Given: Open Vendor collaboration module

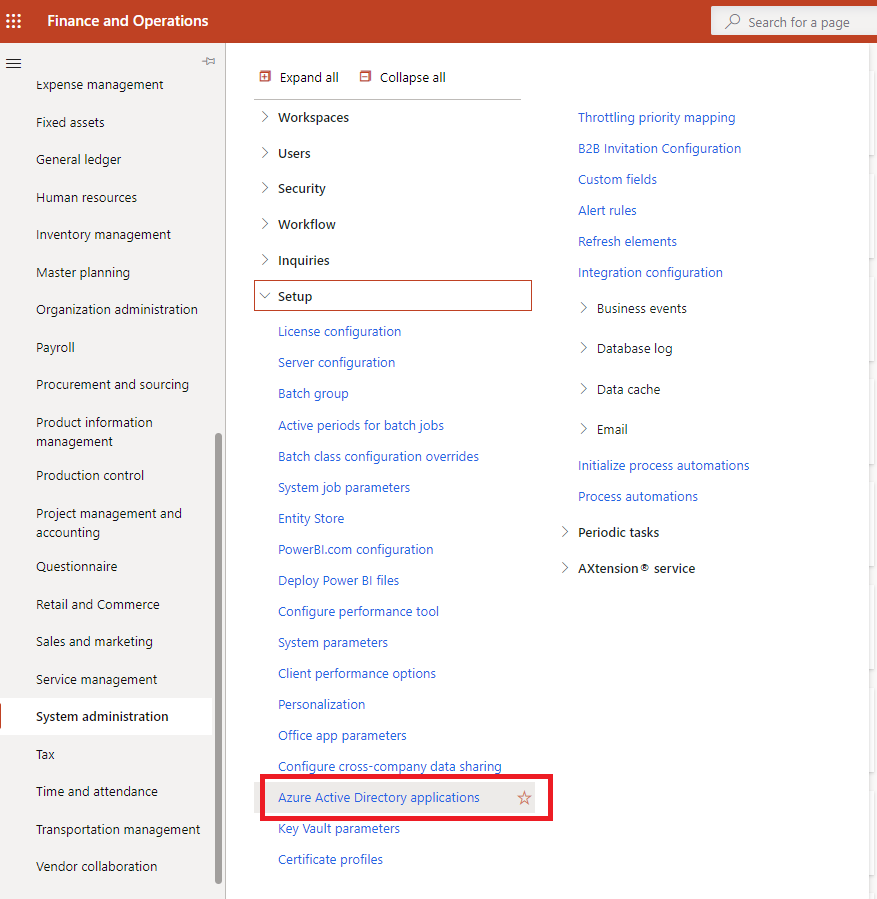Looking at the screenshot, I should [96, 866].
